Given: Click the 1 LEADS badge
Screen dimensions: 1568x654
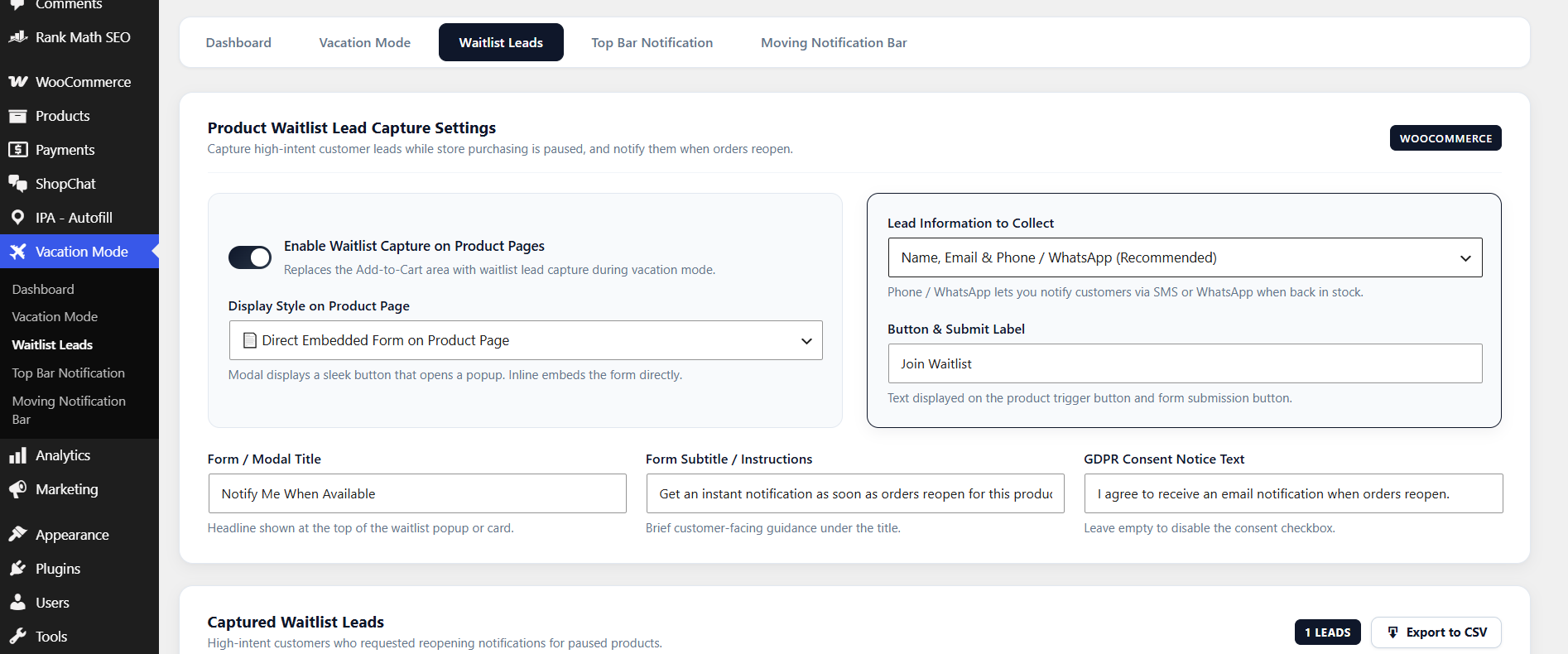Looking at the screenshot, I should (1328, 632).
